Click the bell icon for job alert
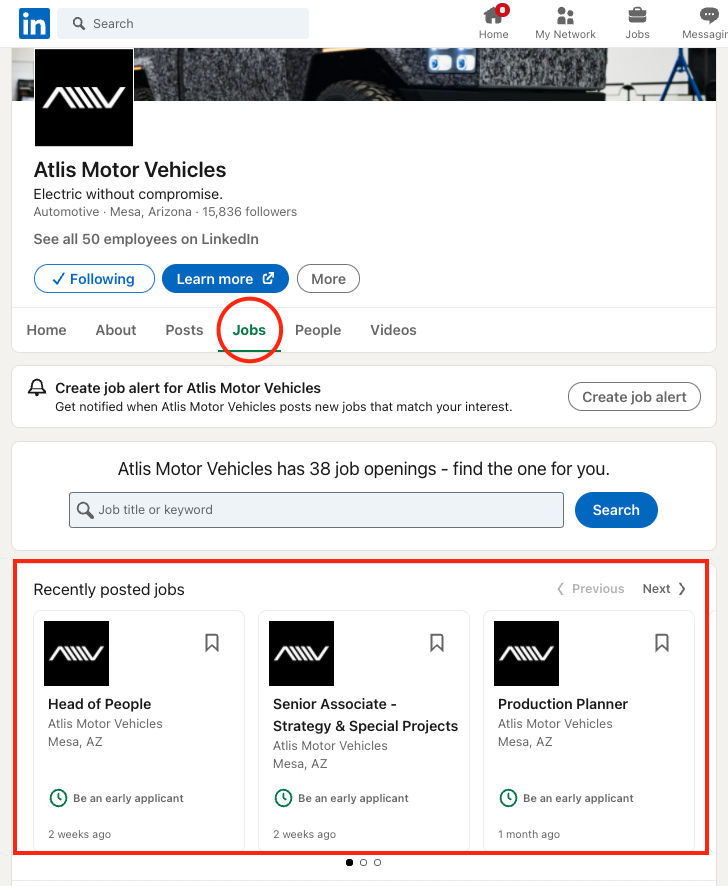Image resolution: width=728 pixels, height=886 pixels. click(x=37, y=388)
